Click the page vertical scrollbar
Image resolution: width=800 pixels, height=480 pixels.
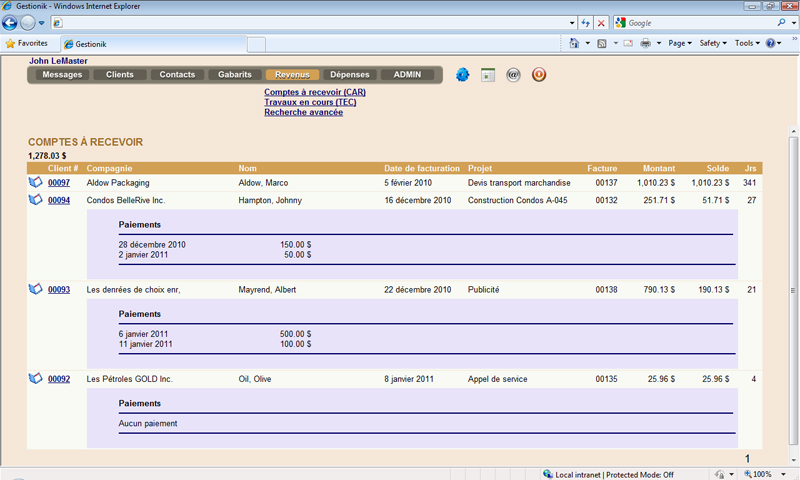pos(793,293)
